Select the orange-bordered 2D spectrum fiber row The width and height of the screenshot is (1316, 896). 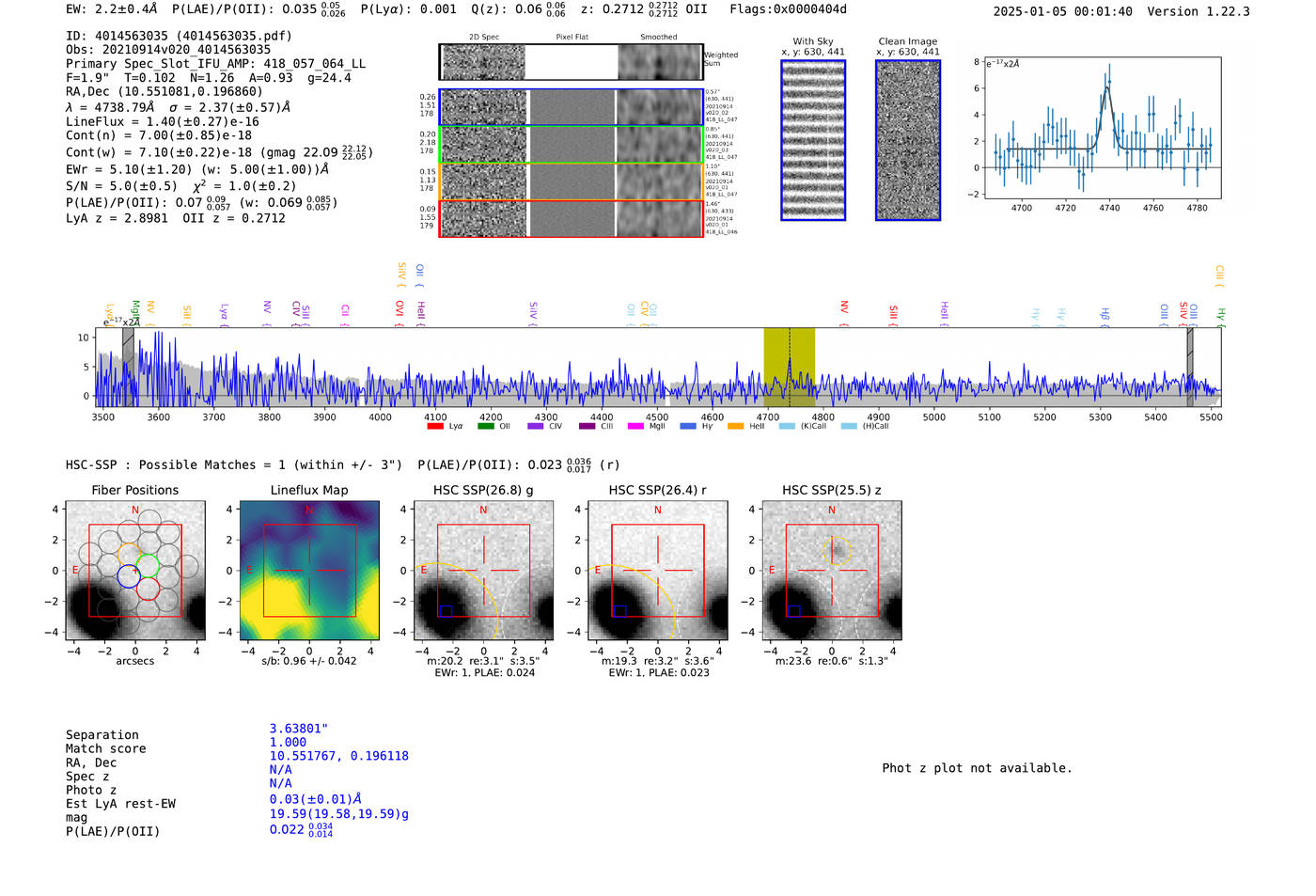click(572, 181)
